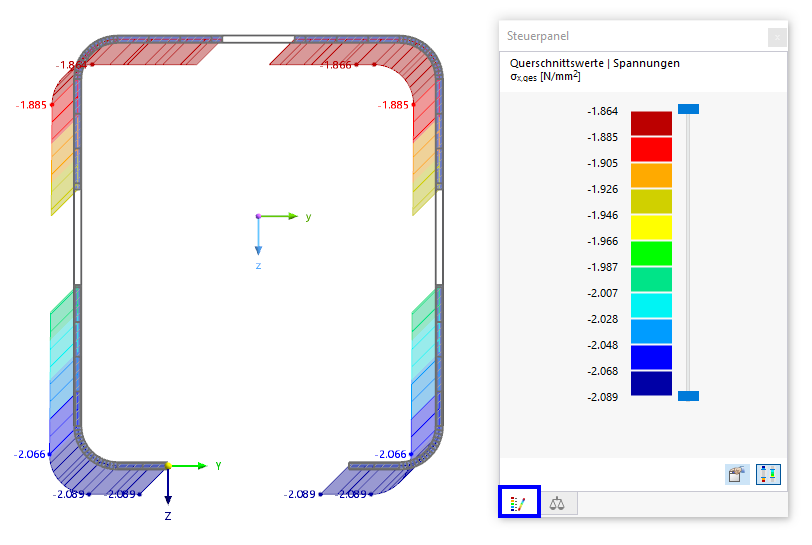Screen dimensions: 812x545
Task: Click the lowercase y axis label
Action: point(308,217)
